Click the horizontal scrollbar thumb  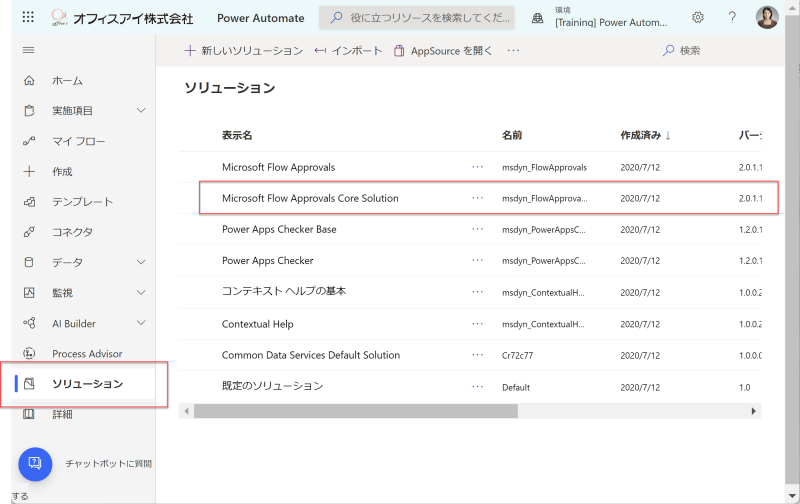(356, 411)
